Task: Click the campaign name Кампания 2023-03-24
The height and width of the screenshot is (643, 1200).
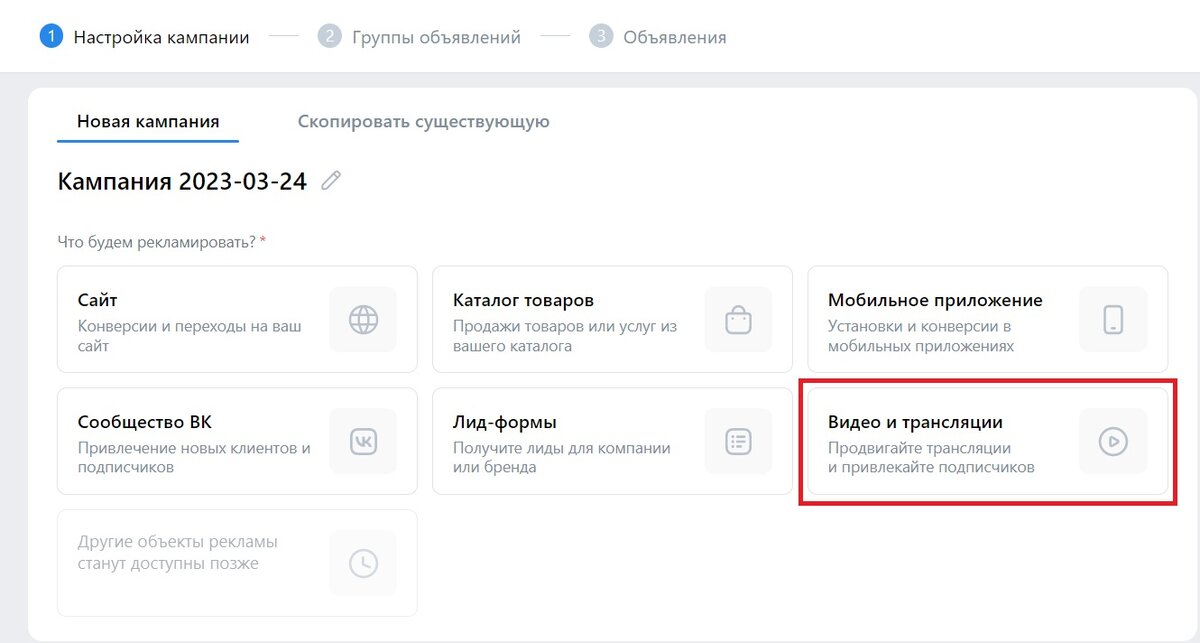Action: (x=182, y=181)
